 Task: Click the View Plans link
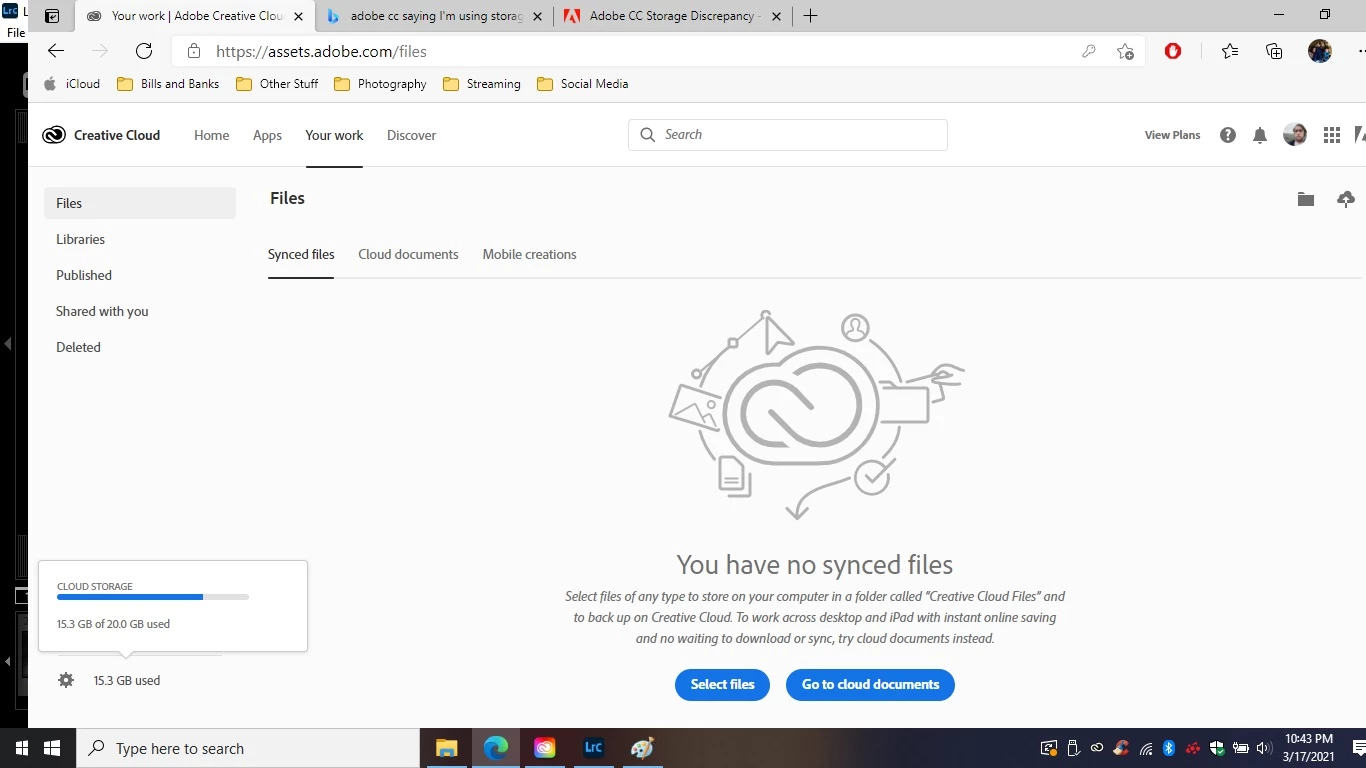point(1172,135)
